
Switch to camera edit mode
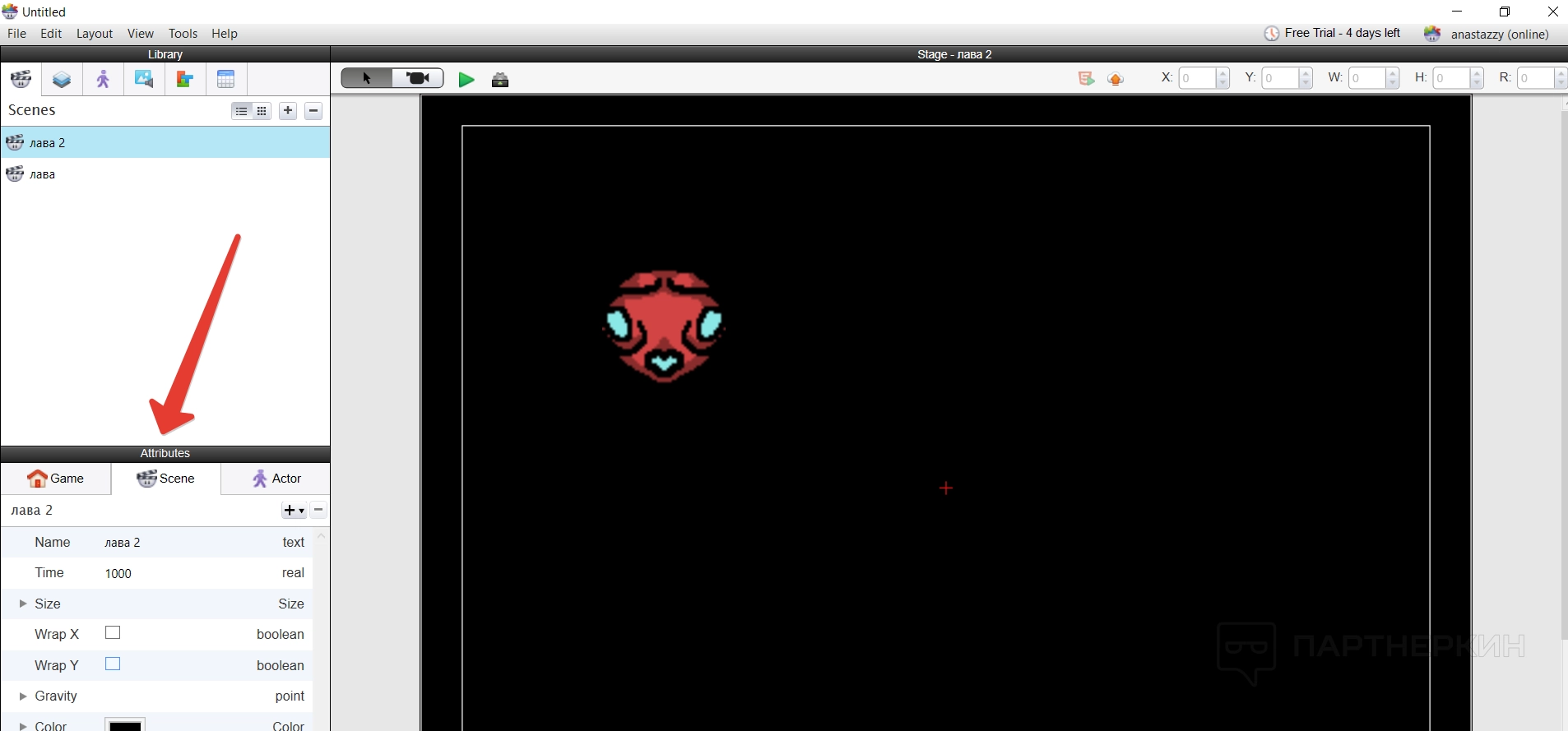pos(418,78)
